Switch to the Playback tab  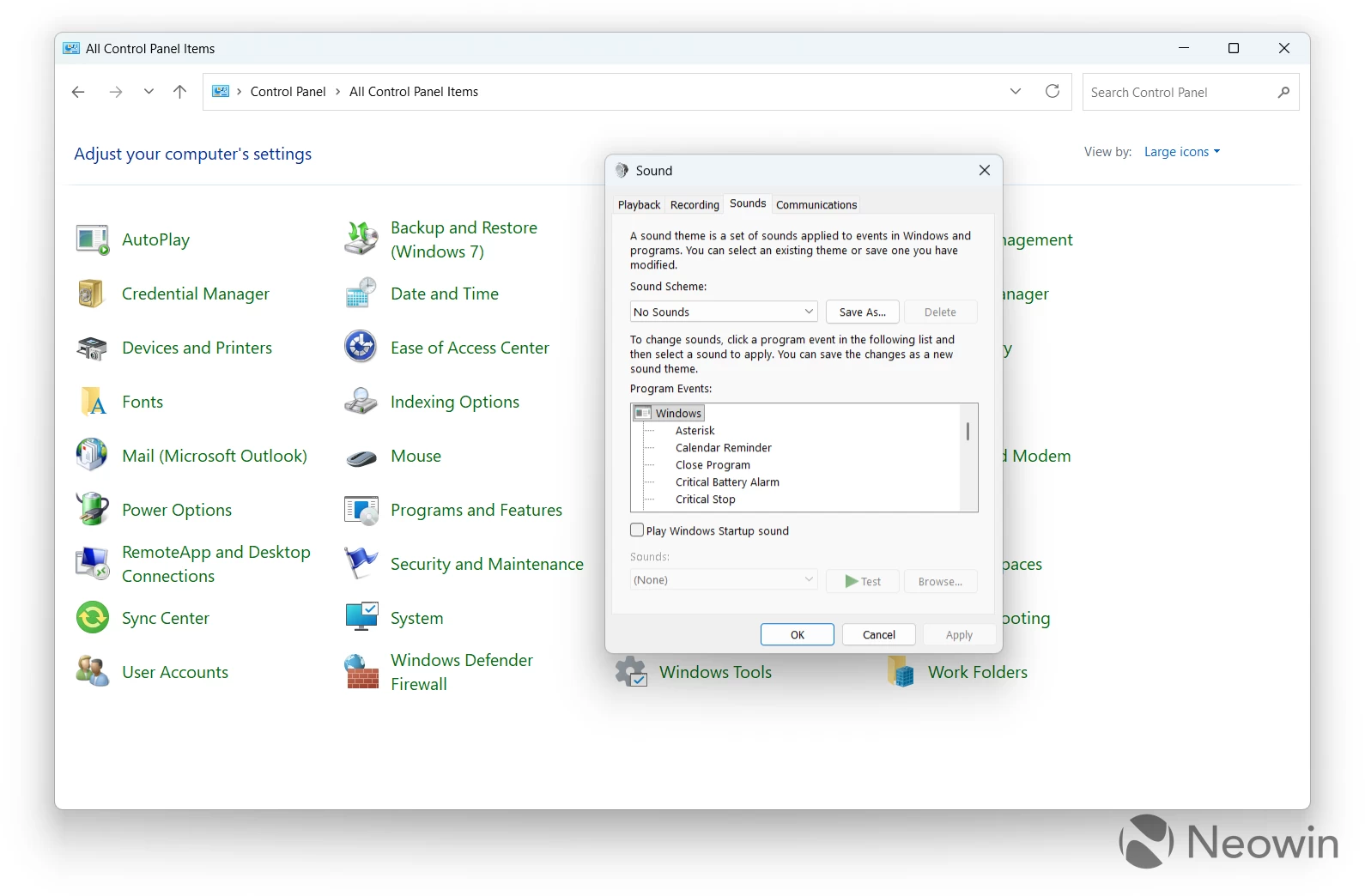click(639, 205)
